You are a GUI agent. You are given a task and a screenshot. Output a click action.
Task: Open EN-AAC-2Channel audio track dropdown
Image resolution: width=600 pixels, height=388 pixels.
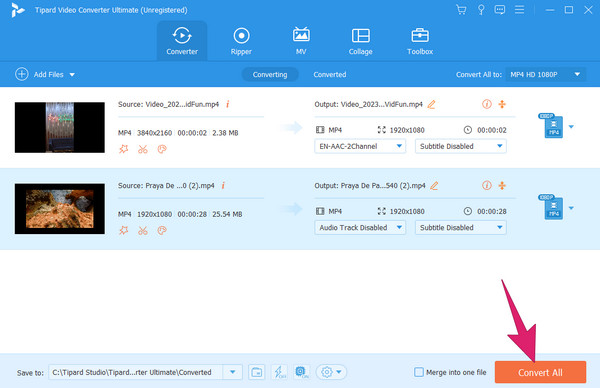click(x=360, y=146)
